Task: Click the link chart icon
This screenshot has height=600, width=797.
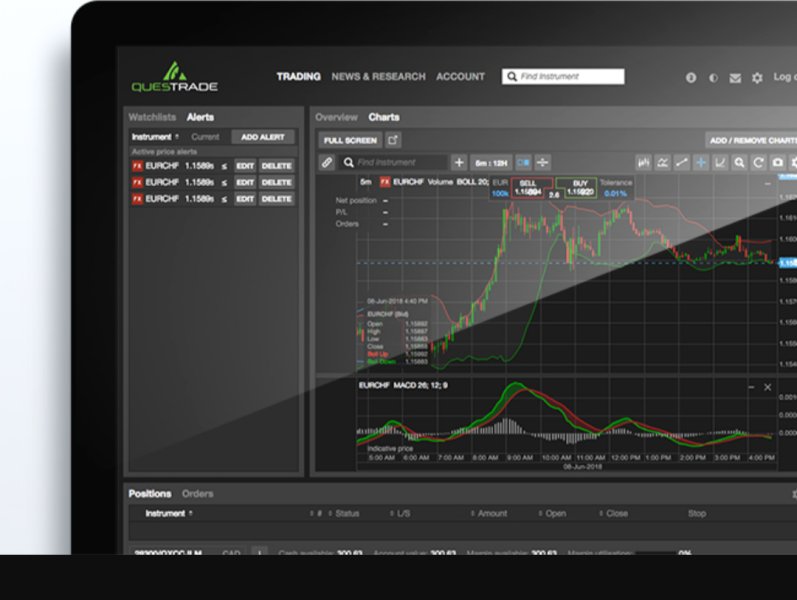Action: [327, 163]
